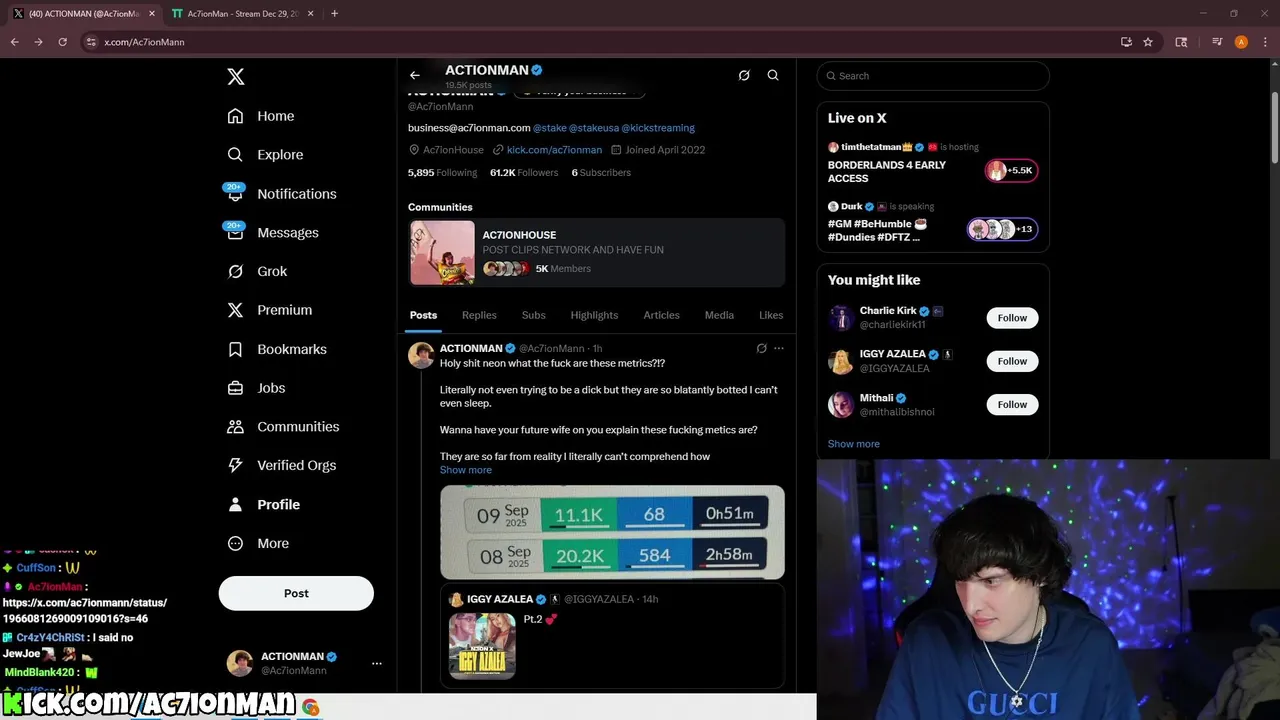Open the X logo home link

tap(235, 77)
